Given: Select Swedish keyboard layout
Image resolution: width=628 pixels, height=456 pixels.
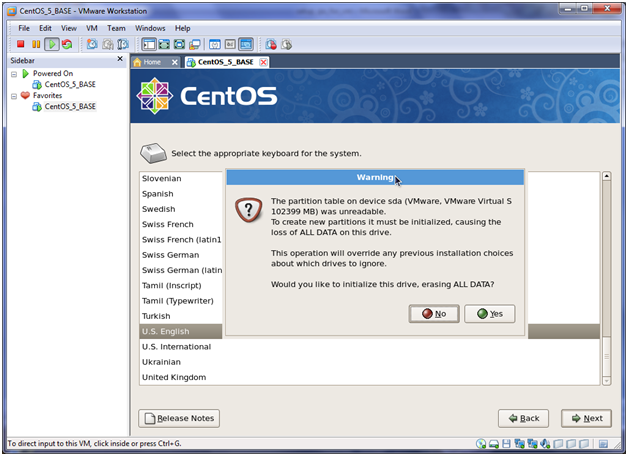Looking at the screenshot, I should [x=159, y=209].
